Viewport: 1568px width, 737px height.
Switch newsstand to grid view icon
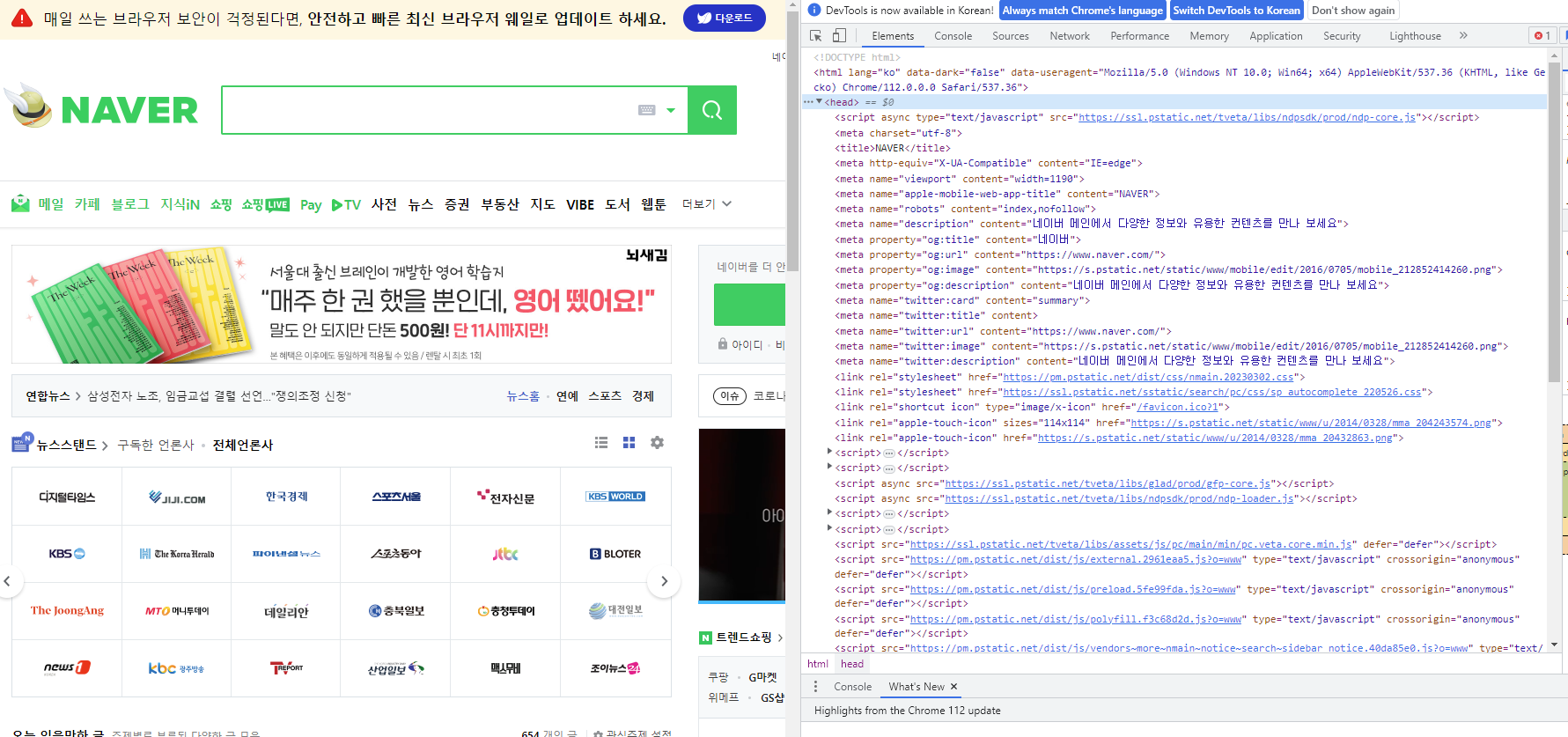[x=629, y=443]
